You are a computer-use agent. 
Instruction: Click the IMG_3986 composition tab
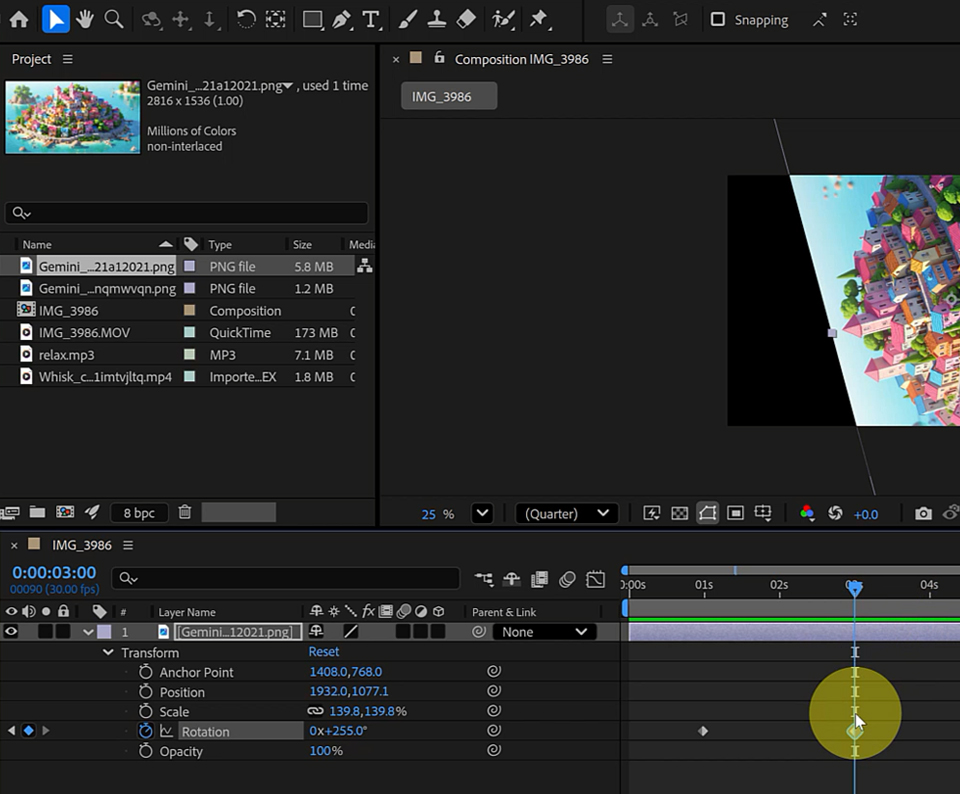tap(449, 97)
